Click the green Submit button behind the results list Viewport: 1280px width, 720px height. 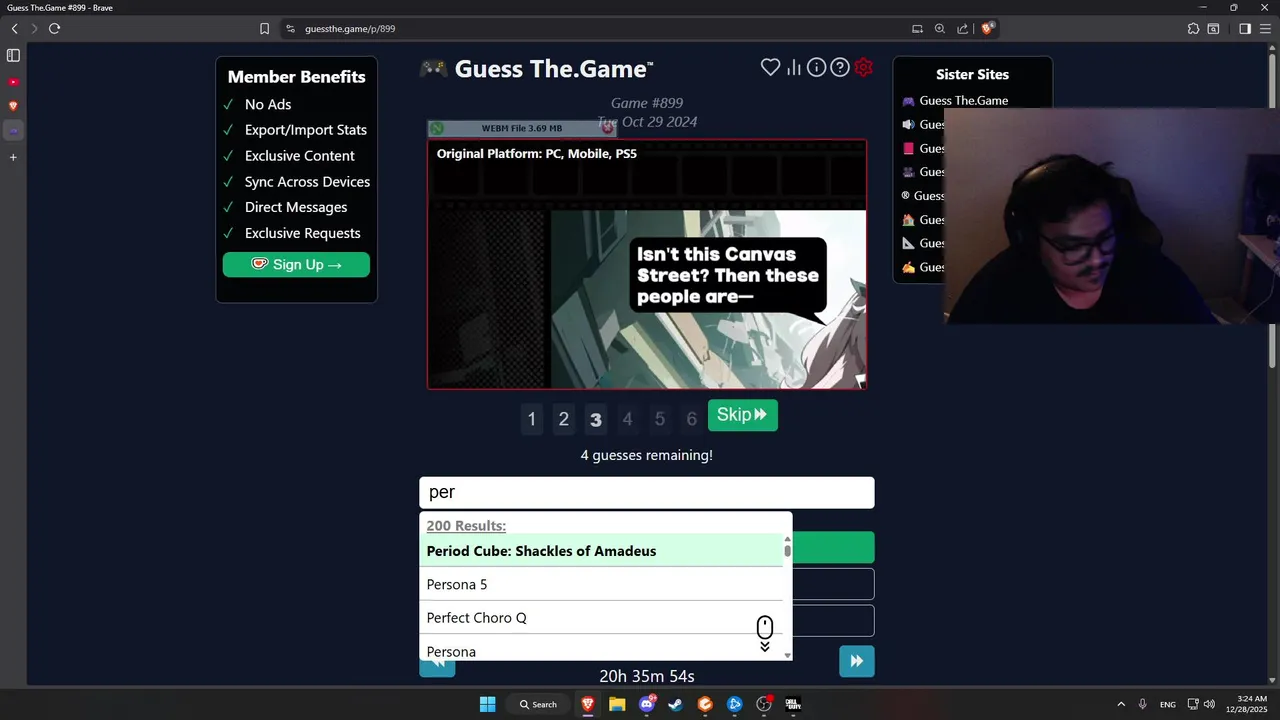[833, 547]
